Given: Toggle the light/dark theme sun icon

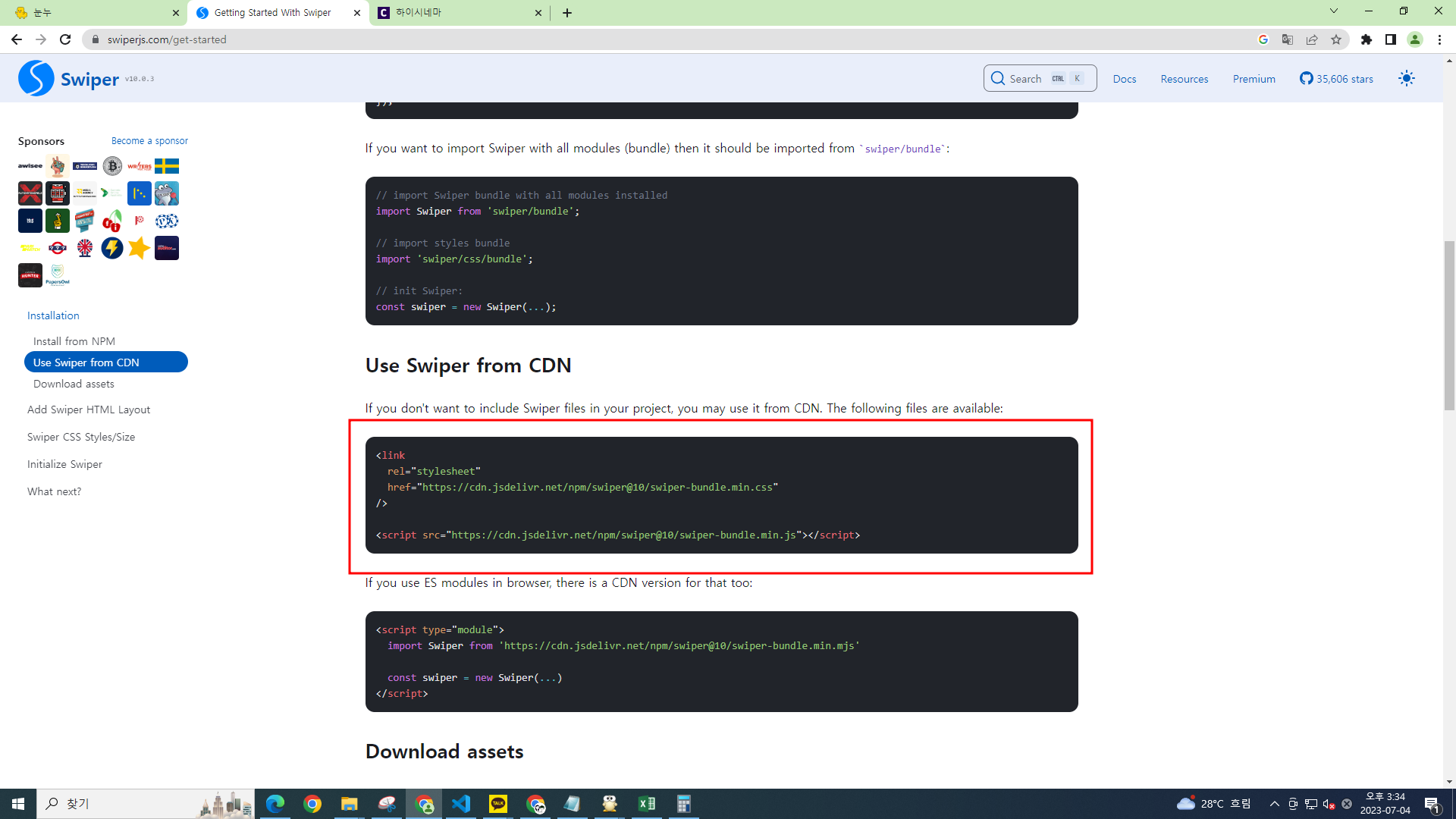Looking at the screenshot, I should pyautogui.click(x=1407, y=79).
